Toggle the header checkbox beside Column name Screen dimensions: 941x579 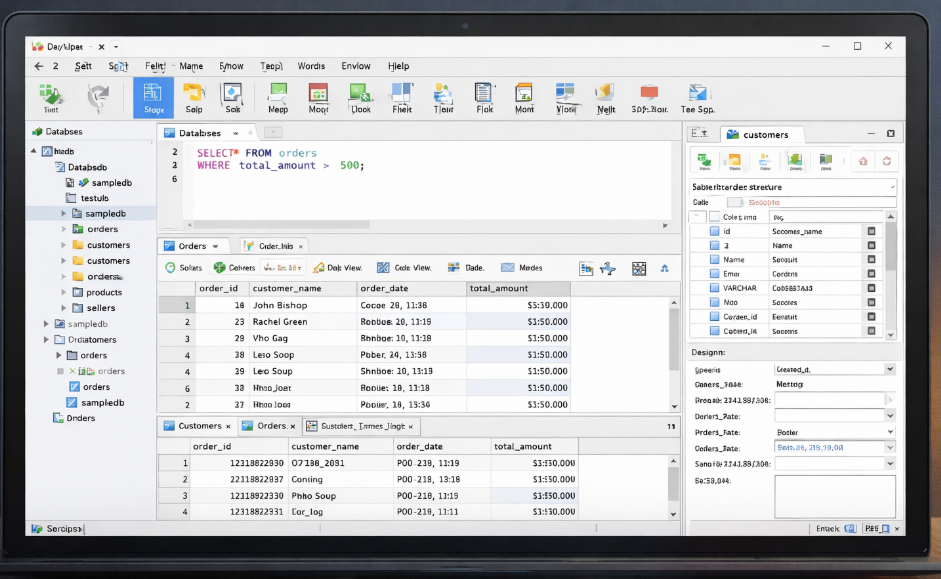tap(714, 216)
